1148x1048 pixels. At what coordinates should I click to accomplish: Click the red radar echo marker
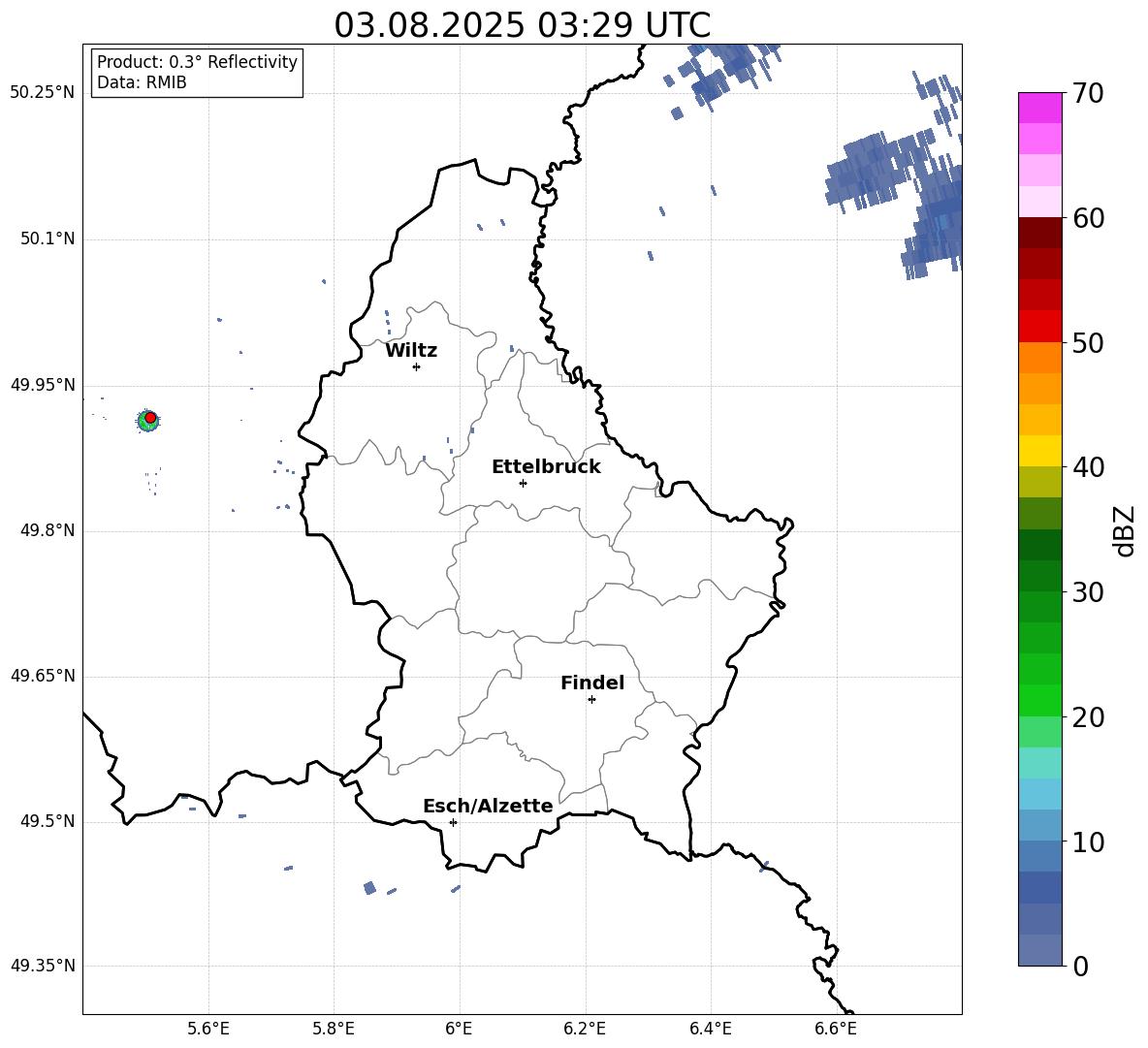[150, 418]
